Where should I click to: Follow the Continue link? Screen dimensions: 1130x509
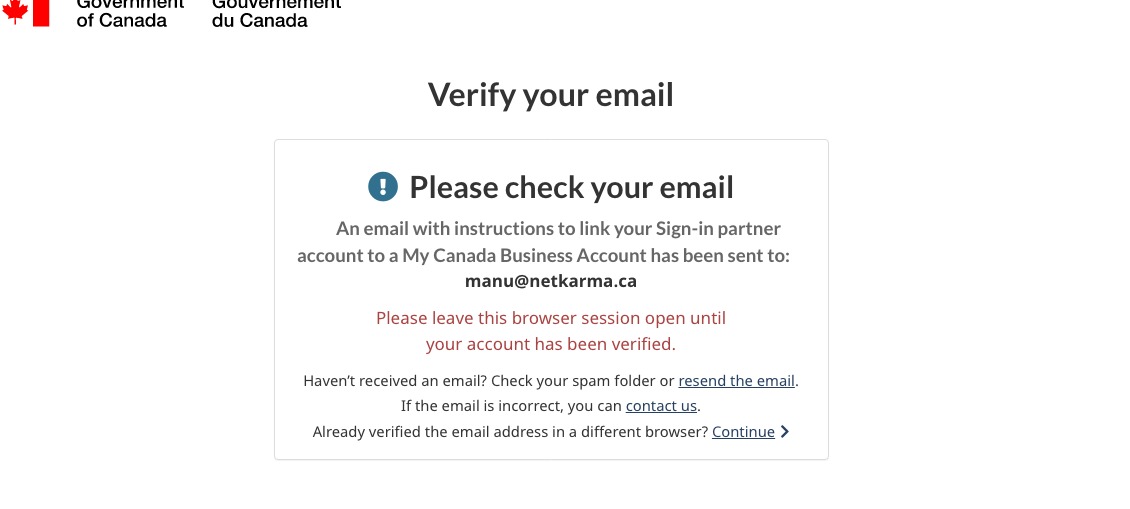click(743, 432)
